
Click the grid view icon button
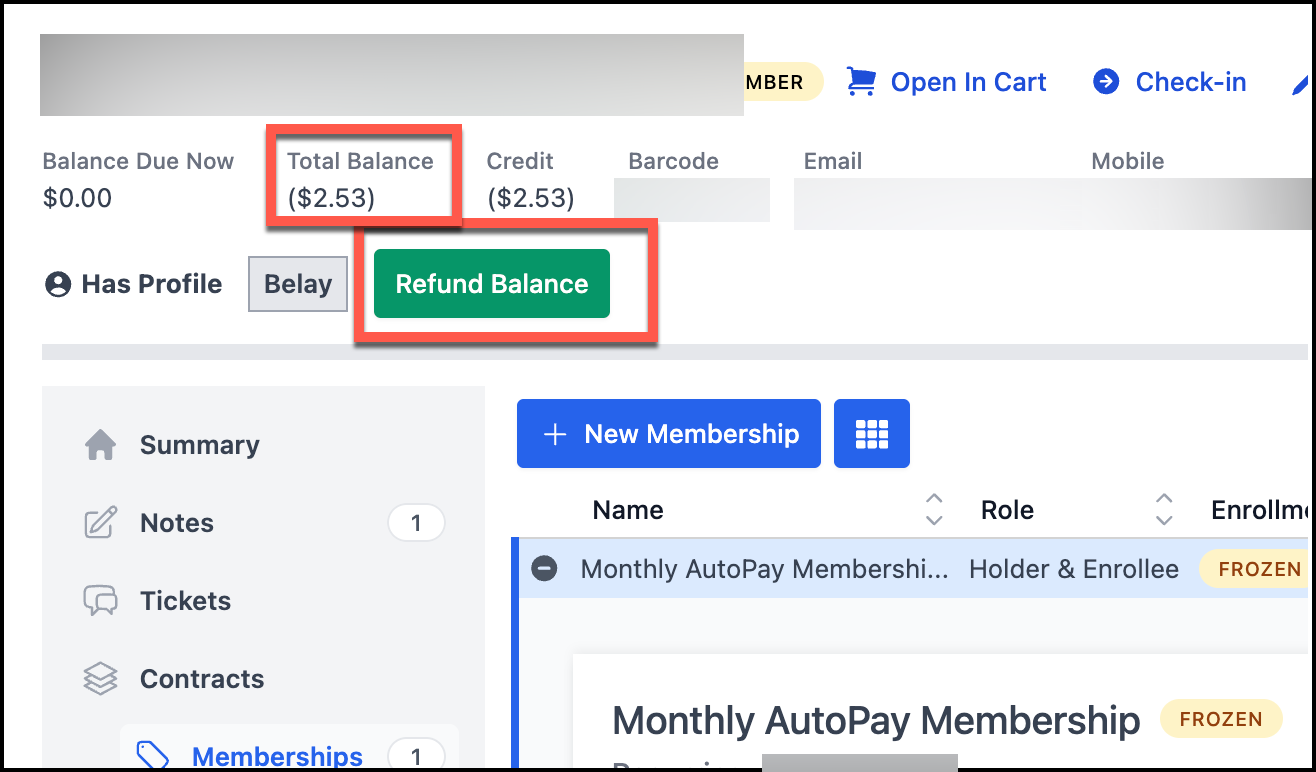pyautogui.click(x=871, y=433)
